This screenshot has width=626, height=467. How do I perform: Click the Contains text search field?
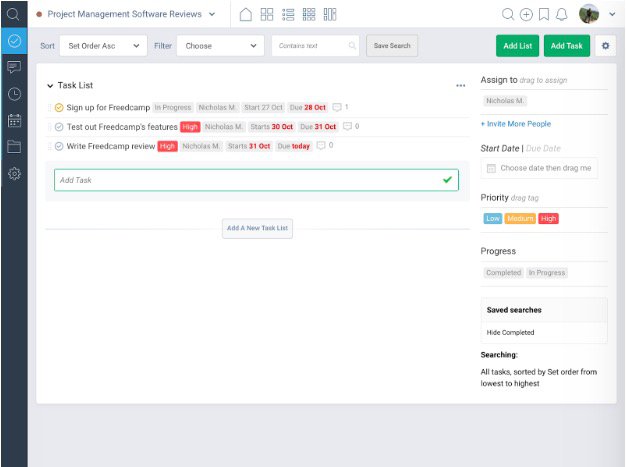[315, 46]
